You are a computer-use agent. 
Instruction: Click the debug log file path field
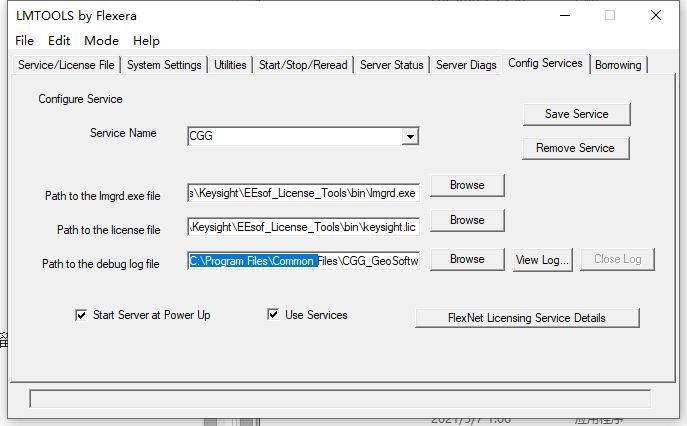(x=303, y=261)
